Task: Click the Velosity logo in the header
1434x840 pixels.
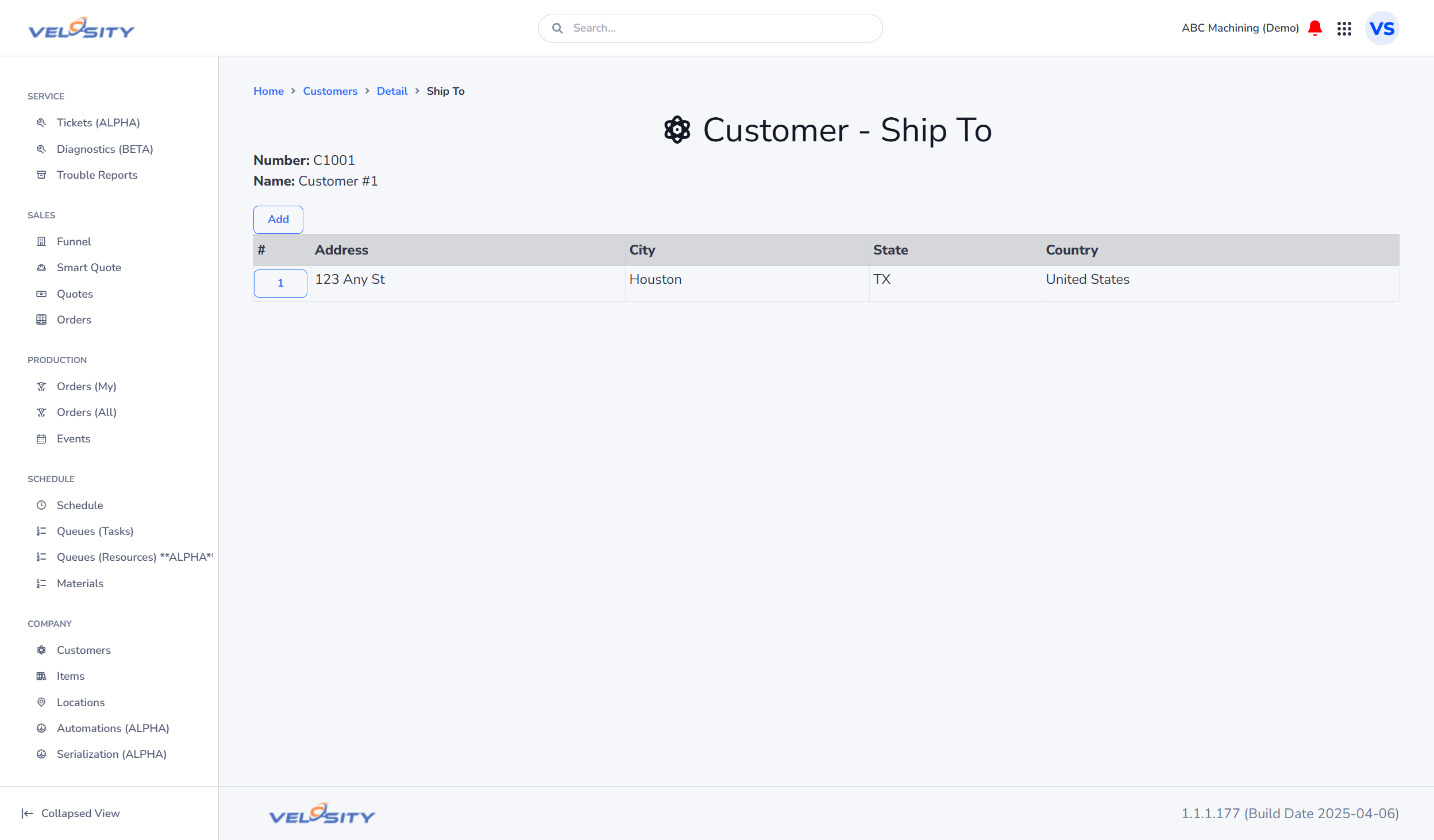Action: coord(82,28)
